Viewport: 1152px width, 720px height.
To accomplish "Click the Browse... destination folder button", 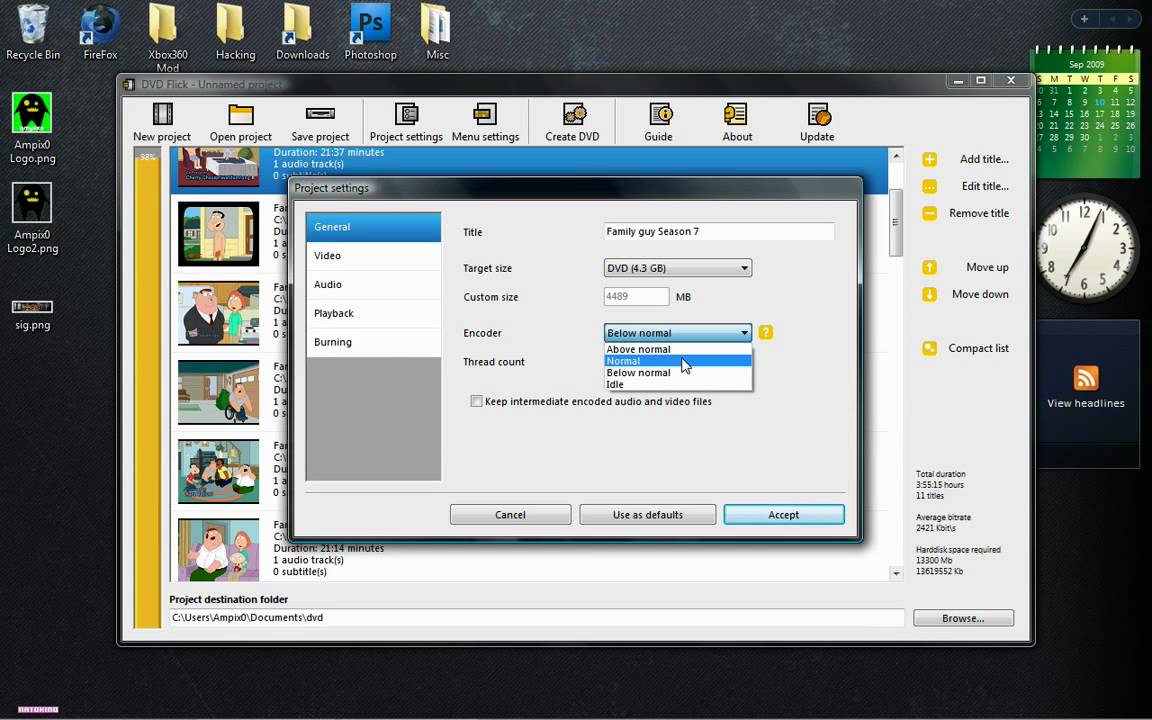I will (963, 618).
